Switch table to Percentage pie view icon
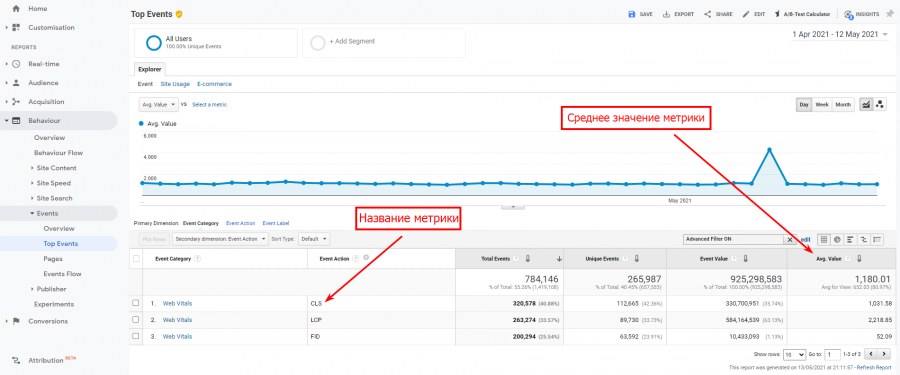 837,239
